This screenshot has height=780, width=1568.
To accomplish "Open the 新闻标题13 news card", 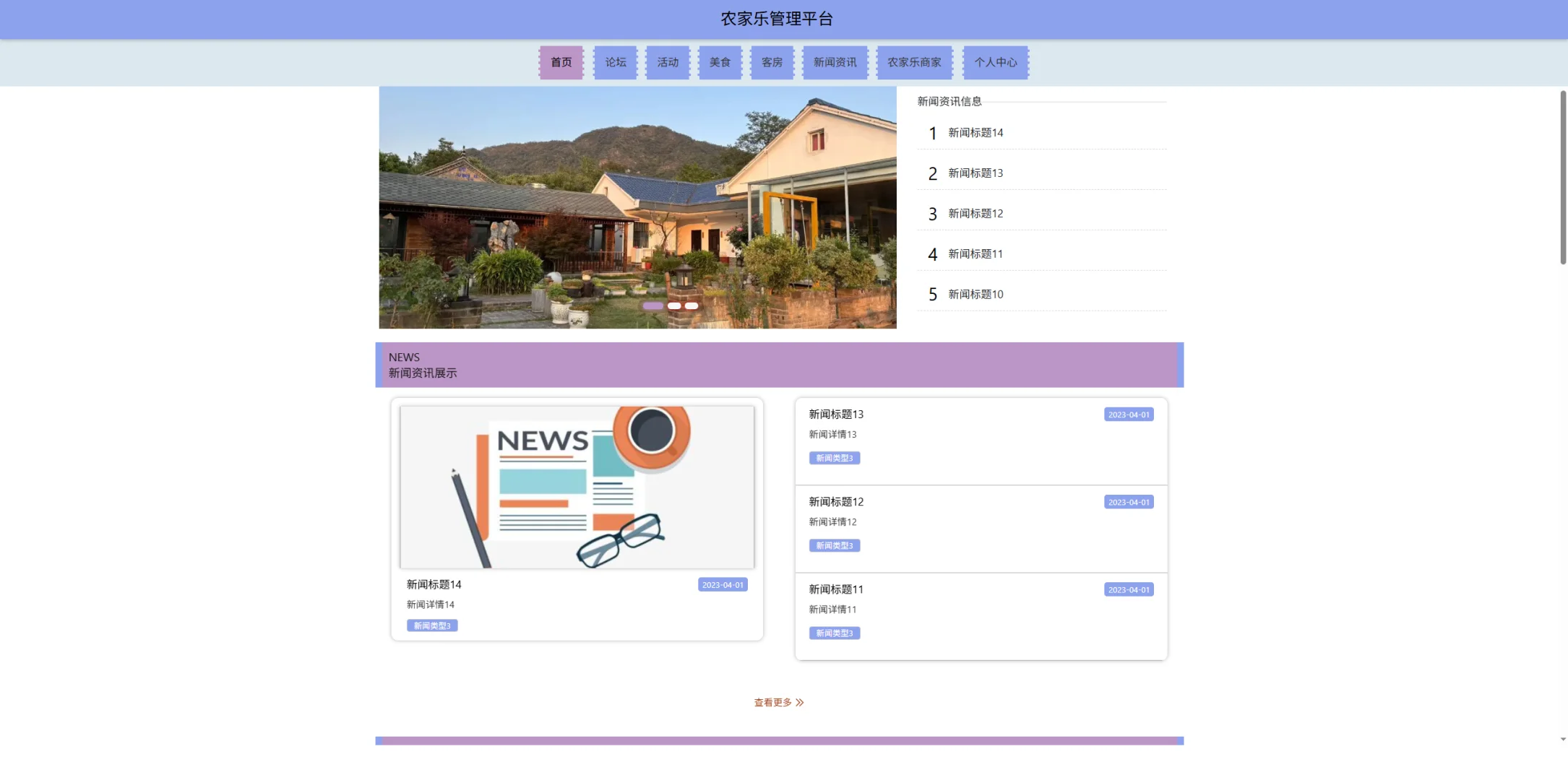I will pos(835,415).
